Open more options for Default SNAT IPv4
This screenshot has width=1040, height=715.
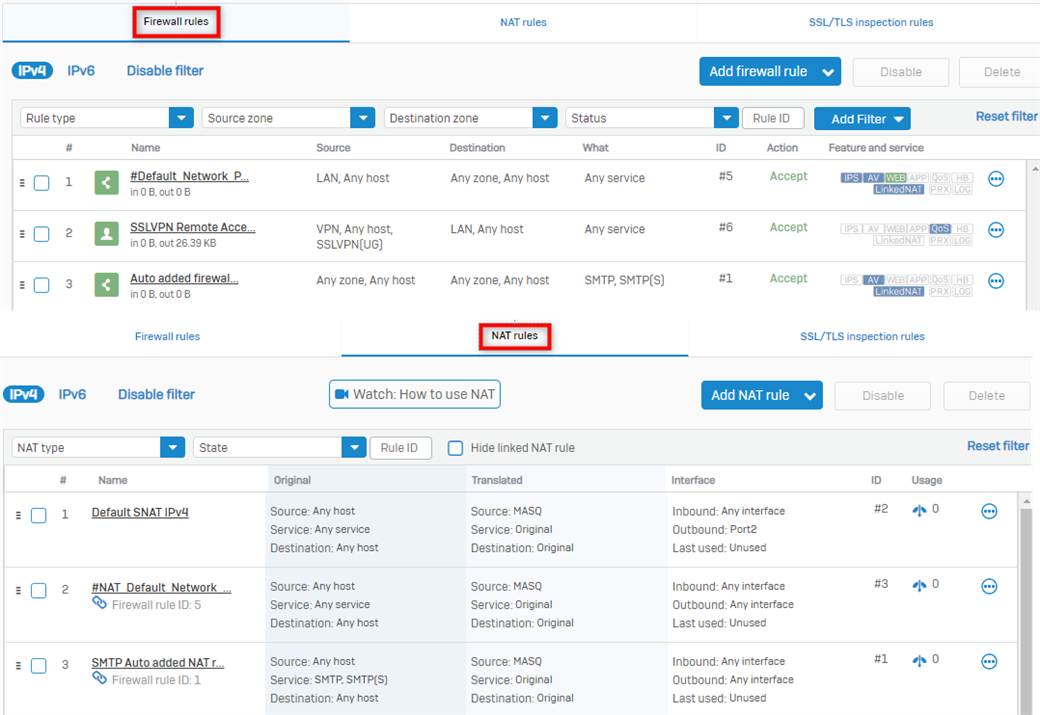989,511
